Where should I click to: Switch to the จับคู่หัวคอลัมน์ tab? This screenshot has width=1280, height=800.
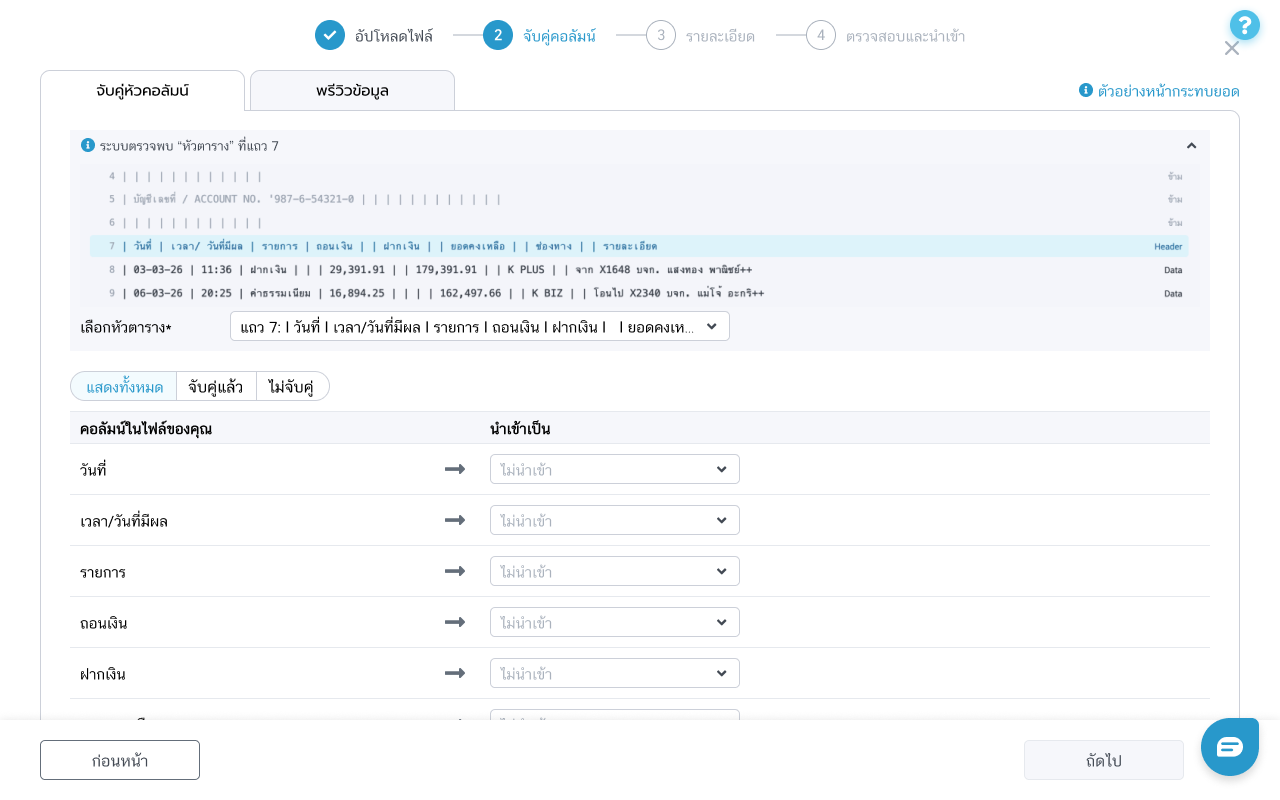(x=142, y=91)
